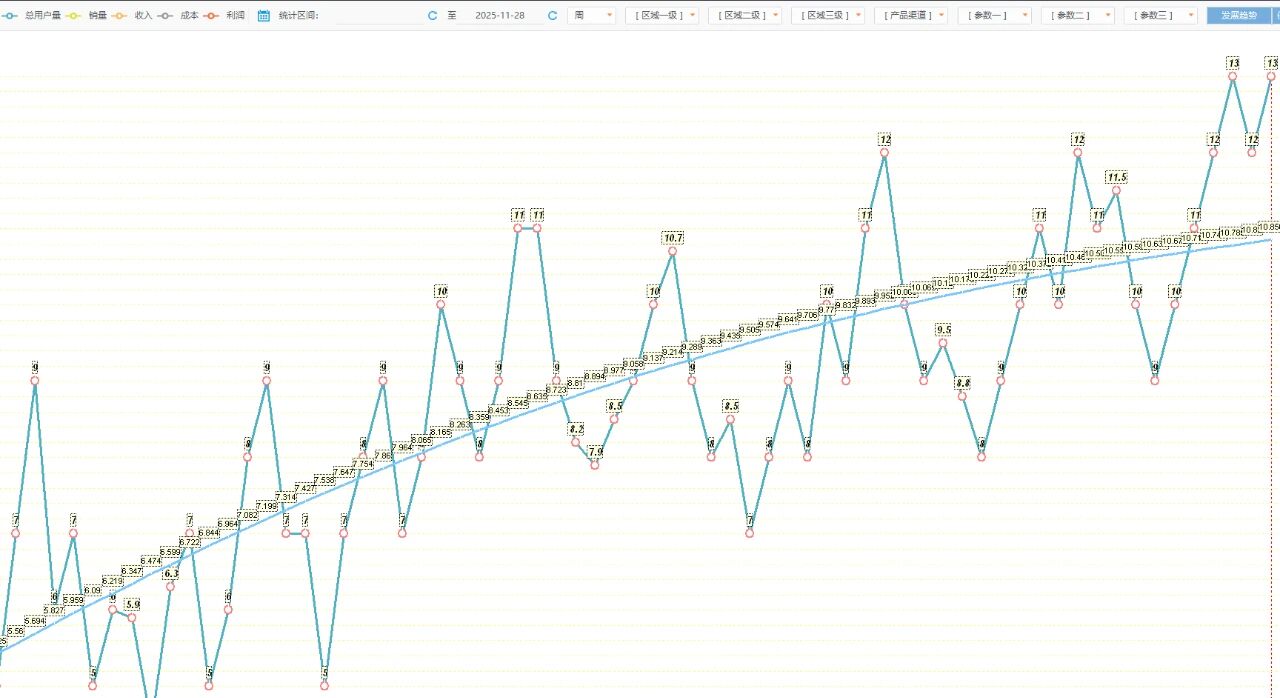
Task: Toggle the 利润 legend series
Action: [234, 16]
